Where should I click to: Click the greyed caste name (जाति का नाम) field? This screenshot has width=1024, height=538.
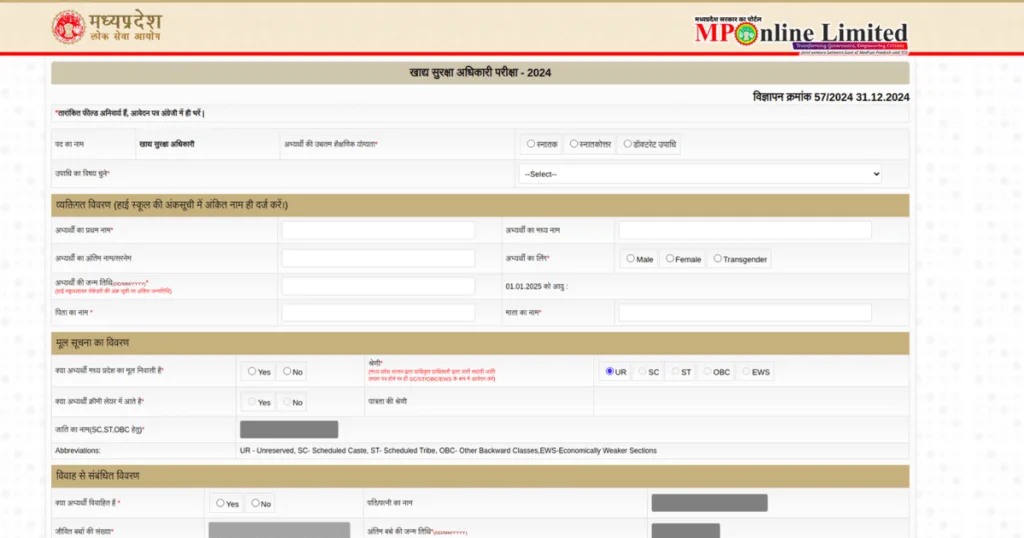point(289,429)
